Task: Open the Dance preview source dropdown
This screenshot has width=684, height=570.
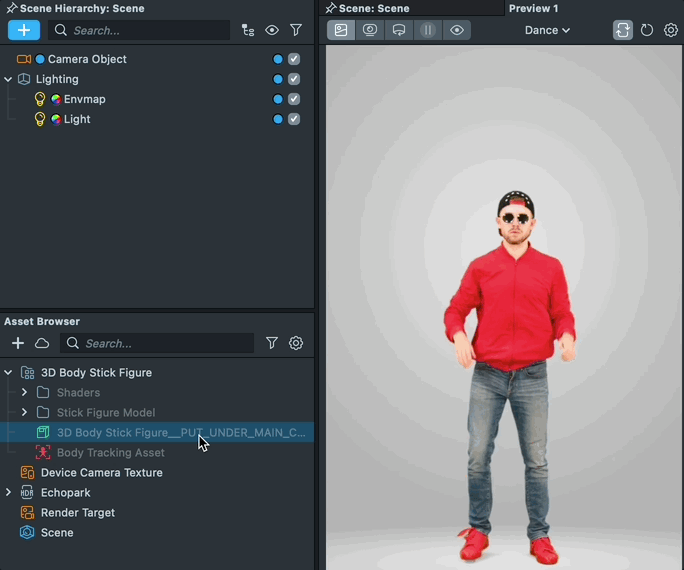Action: pos(547,30)
